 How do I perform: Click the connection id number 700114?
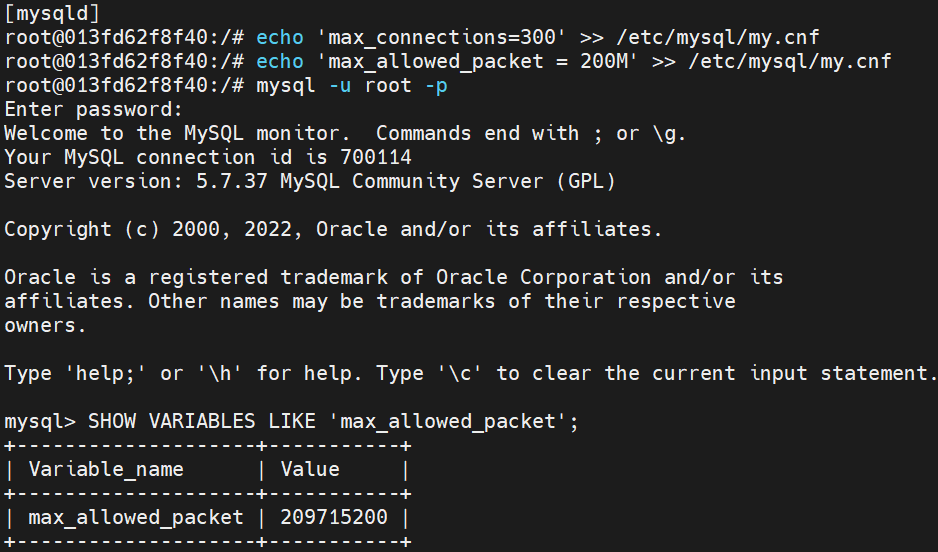coord(375,157)
